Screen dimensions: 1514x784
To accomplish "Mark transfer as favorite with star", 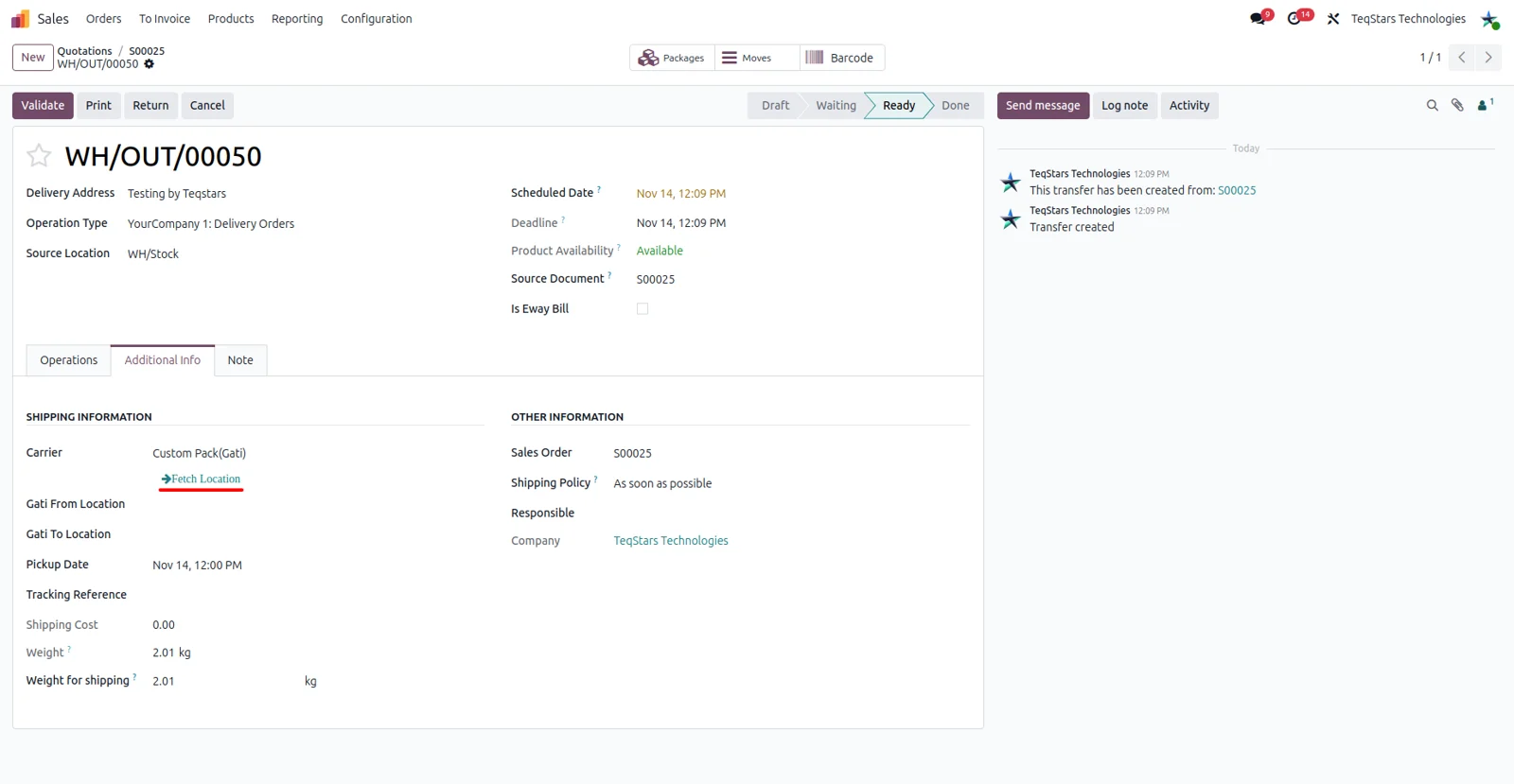I will click(x=39, y=155).
